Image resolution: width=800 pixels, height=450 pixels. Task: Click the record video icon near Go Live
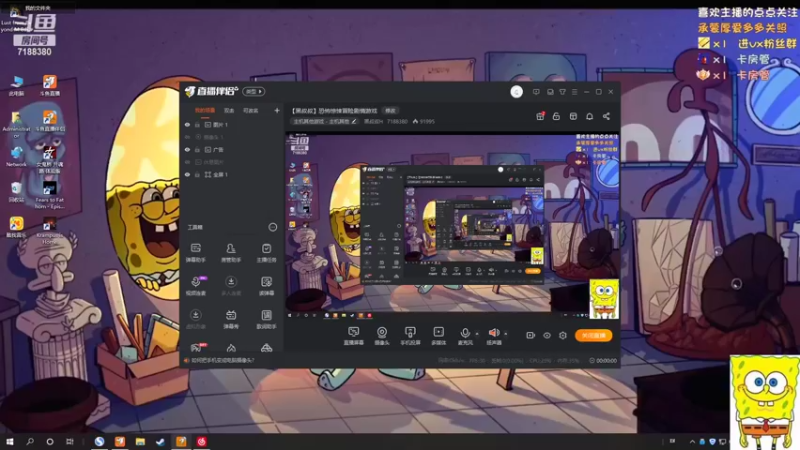click(x=531, y=335)
